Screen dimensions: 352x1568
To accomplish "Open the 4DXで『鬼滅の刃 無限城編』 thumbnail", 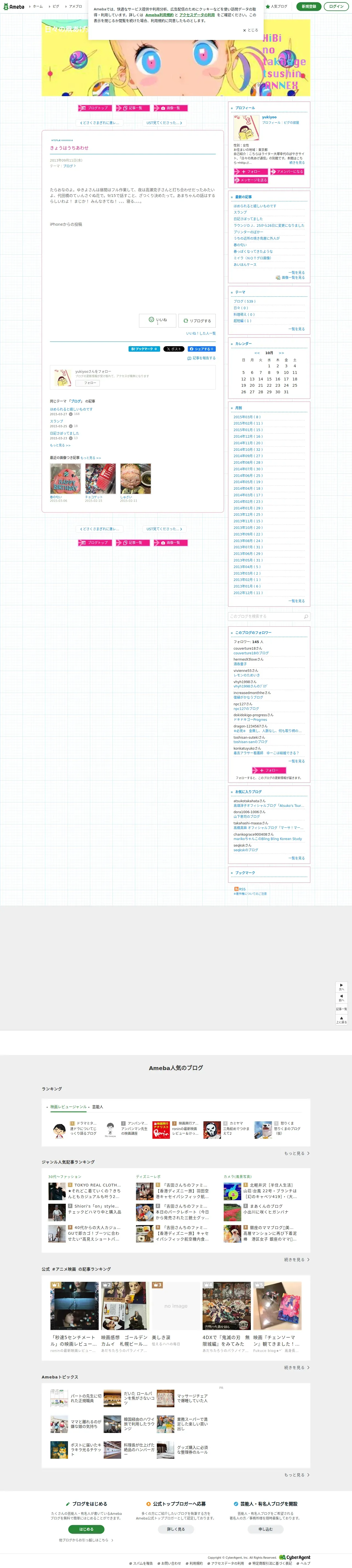I will pos(226,1306).
